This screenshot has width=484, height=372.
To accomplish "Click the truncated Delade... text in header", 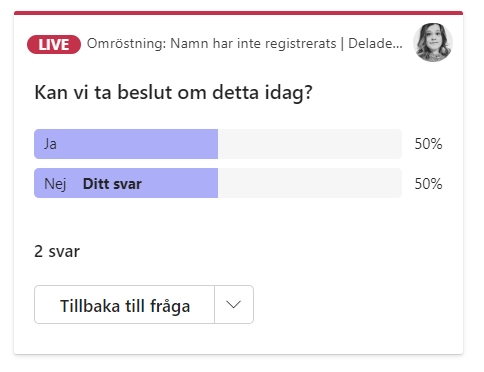I will 375,43.
